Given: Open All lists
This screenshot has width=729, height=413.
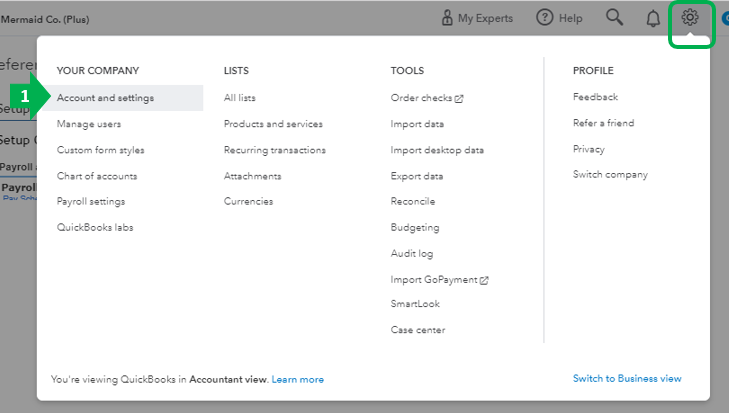Looking at the screenshot, I should tap(239, 98).
